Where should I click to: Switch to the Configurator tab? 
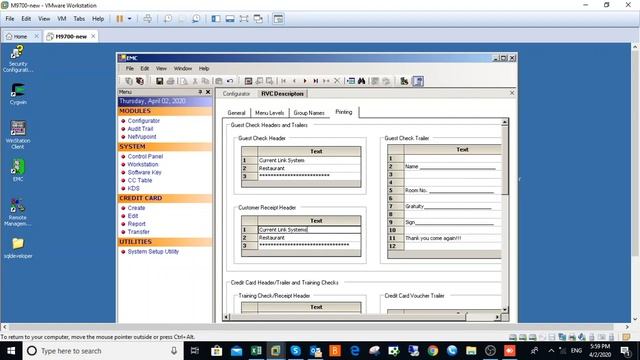pos(236,93)
